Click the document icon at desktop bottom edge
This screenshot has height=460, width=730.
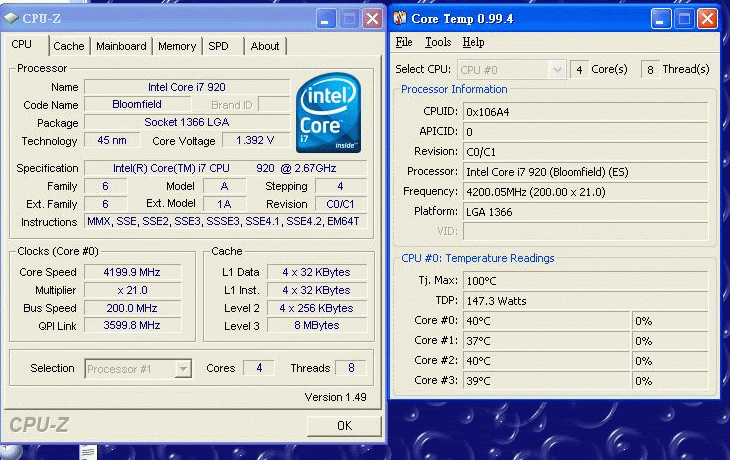coord(88,452)
